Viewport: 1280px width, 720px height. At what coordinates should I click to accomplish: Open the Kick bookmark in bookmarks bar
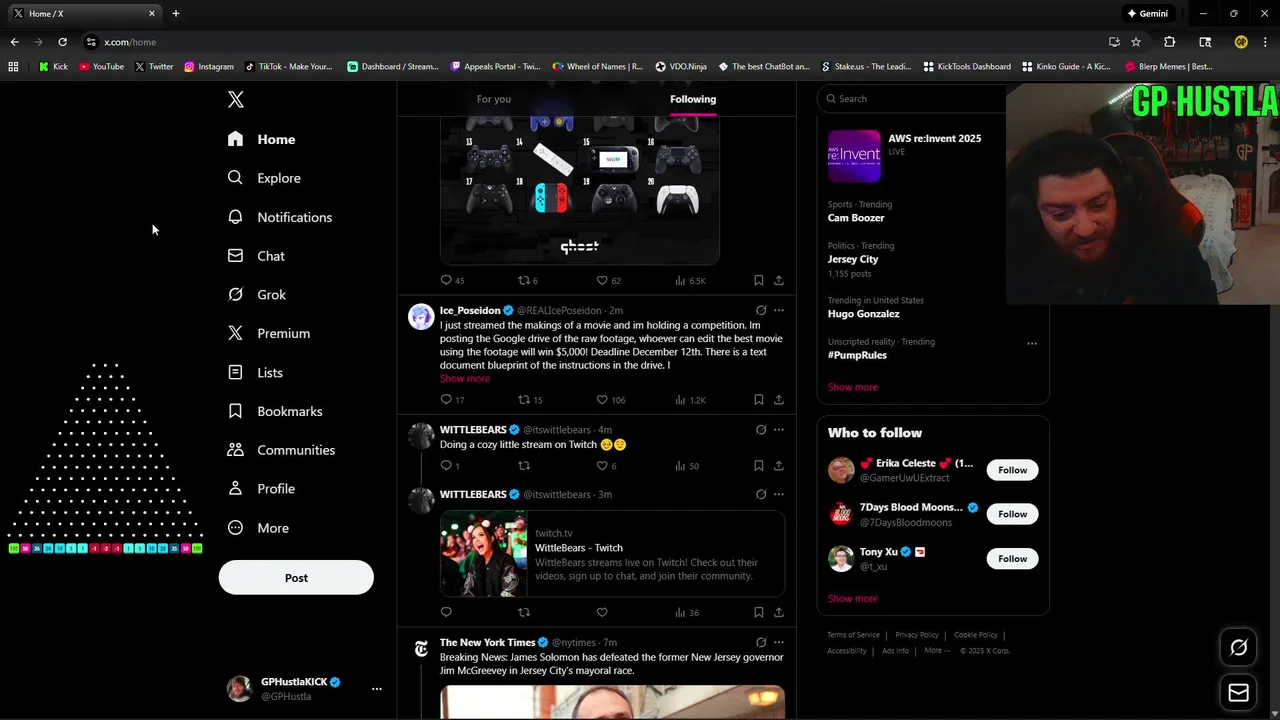click(53, 67)
